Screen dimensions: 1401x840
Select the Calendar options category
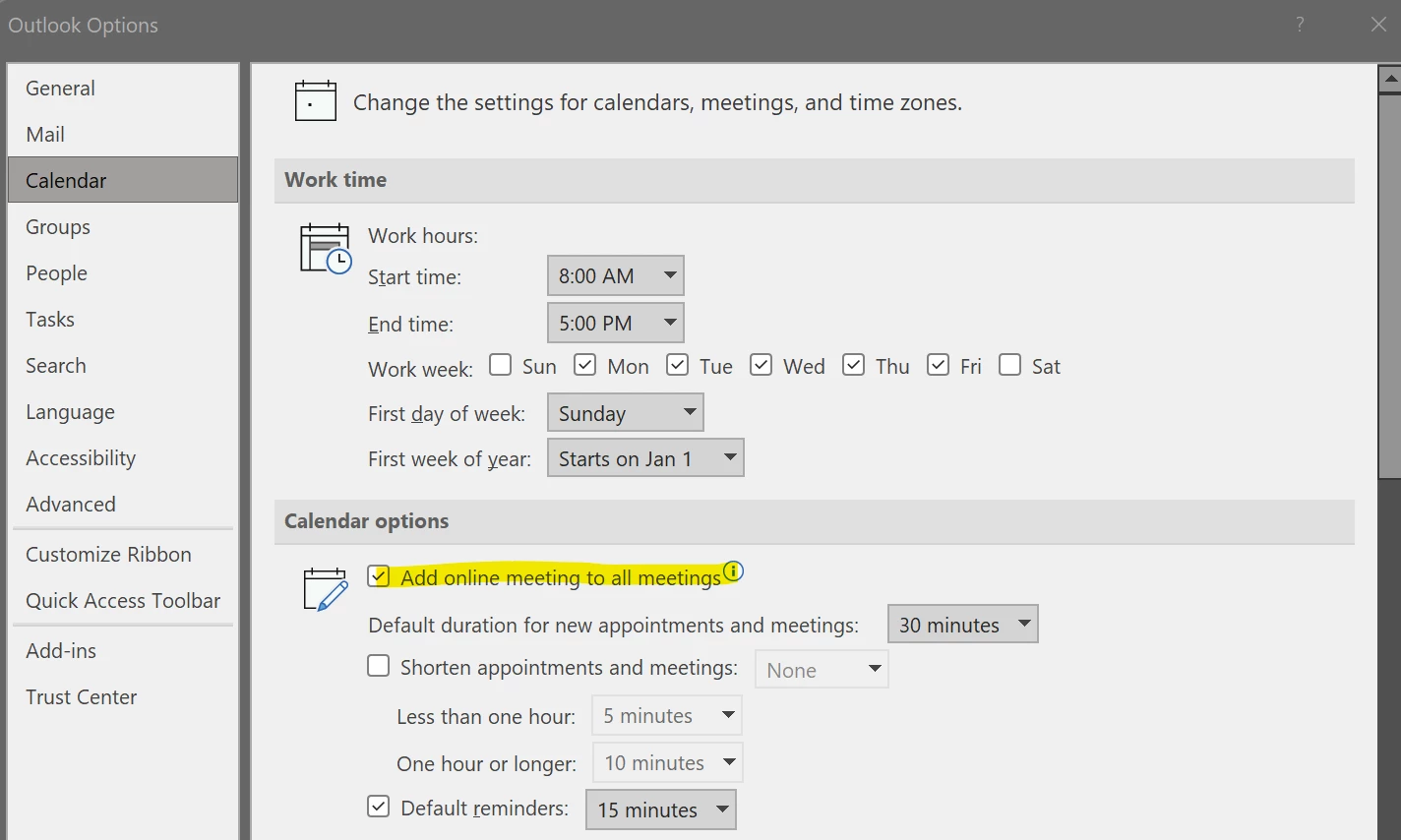pyautogui.click(x=123, y=180)
